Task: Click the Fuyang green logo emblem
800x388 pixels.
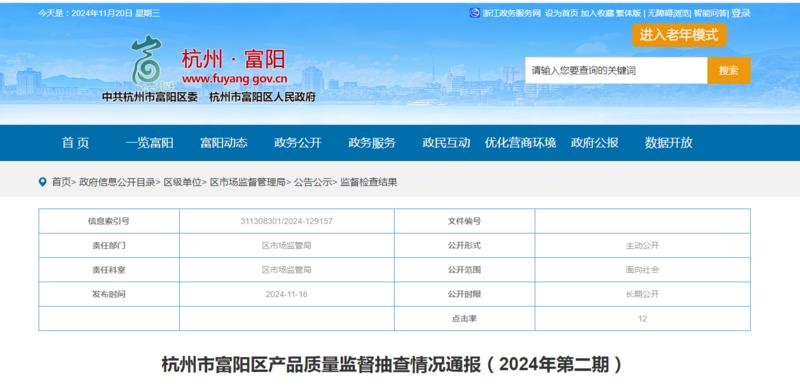Action: (x=147, y=61)
